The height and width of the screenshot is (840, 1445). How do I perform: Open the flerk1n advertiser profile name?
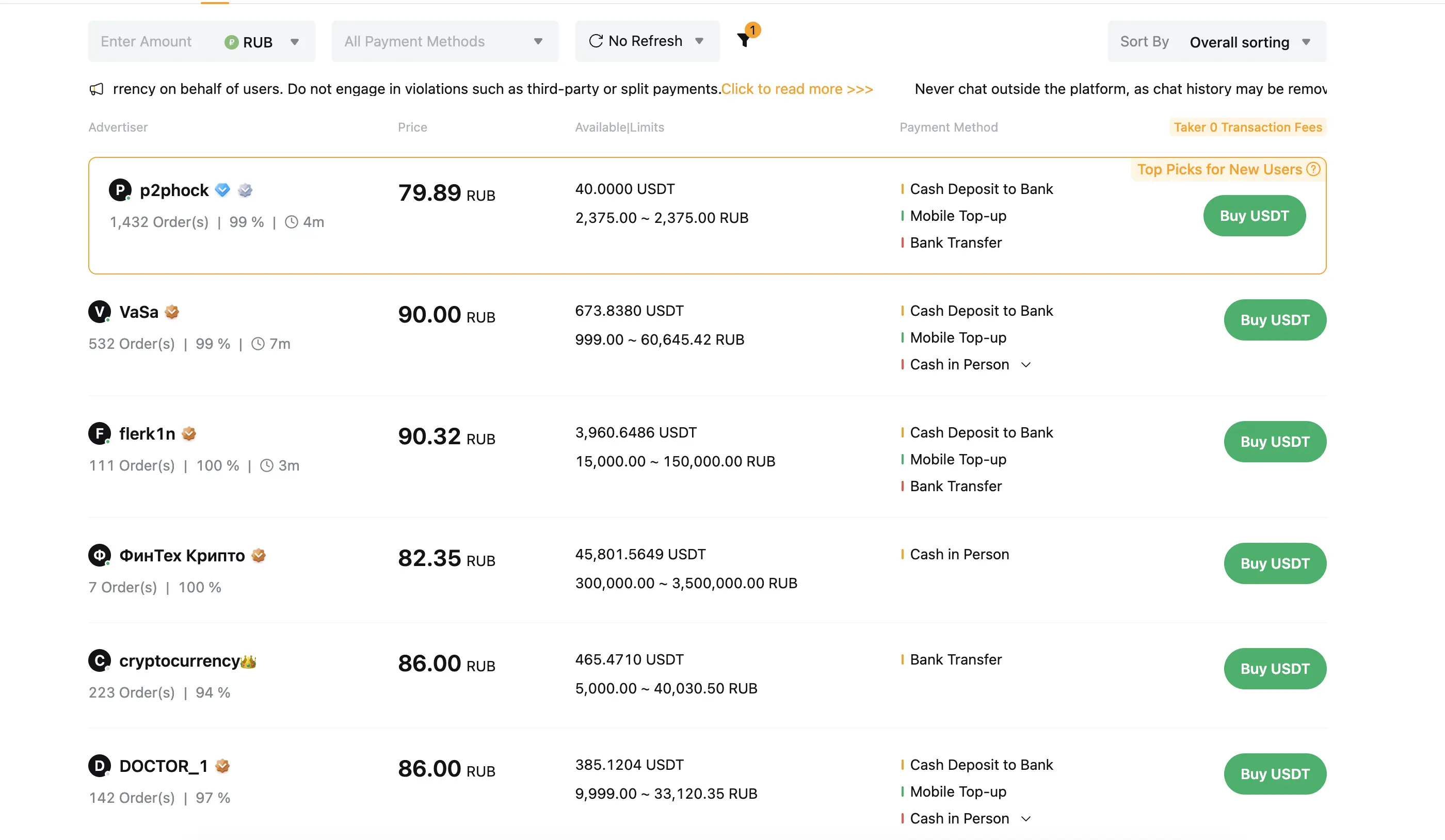[148, 434]
